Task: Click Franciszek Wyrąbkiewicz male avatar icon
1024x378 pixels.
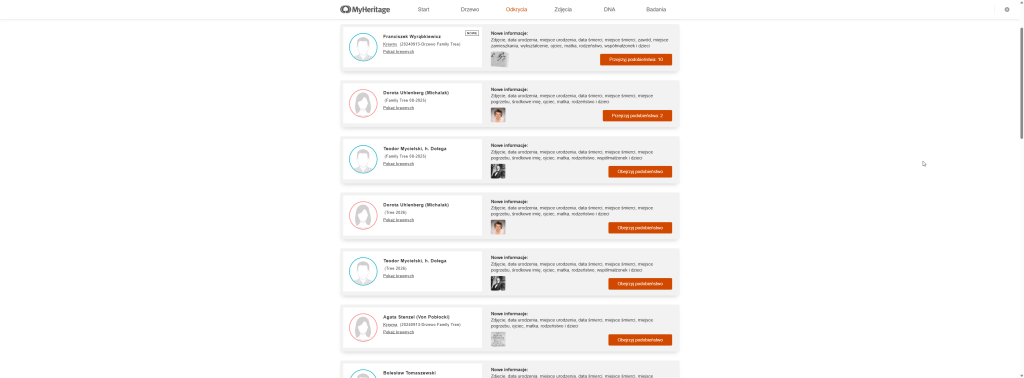Action: point(363,47)
